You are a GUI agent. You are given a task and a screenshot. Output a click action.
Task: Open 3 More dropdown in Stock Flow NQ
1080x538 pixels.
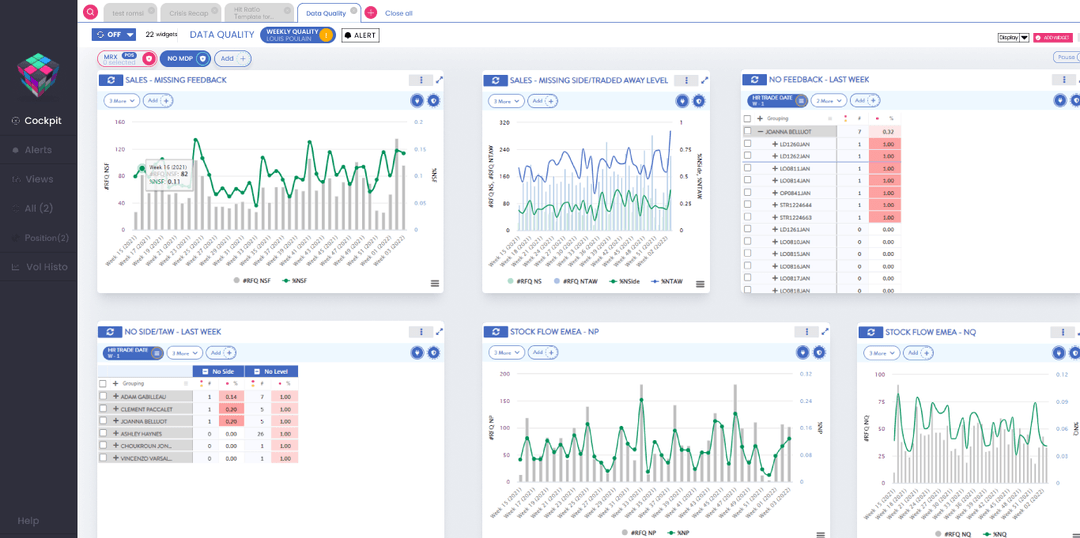pos(882,352)
